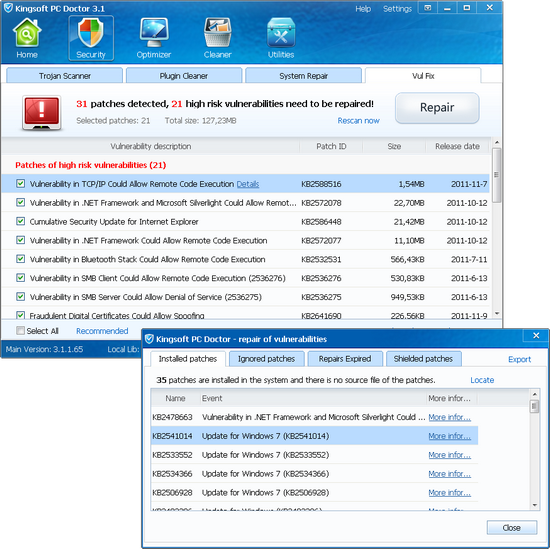Open More info link for KB2534366
550x549 pixels.
pos(450,474)
